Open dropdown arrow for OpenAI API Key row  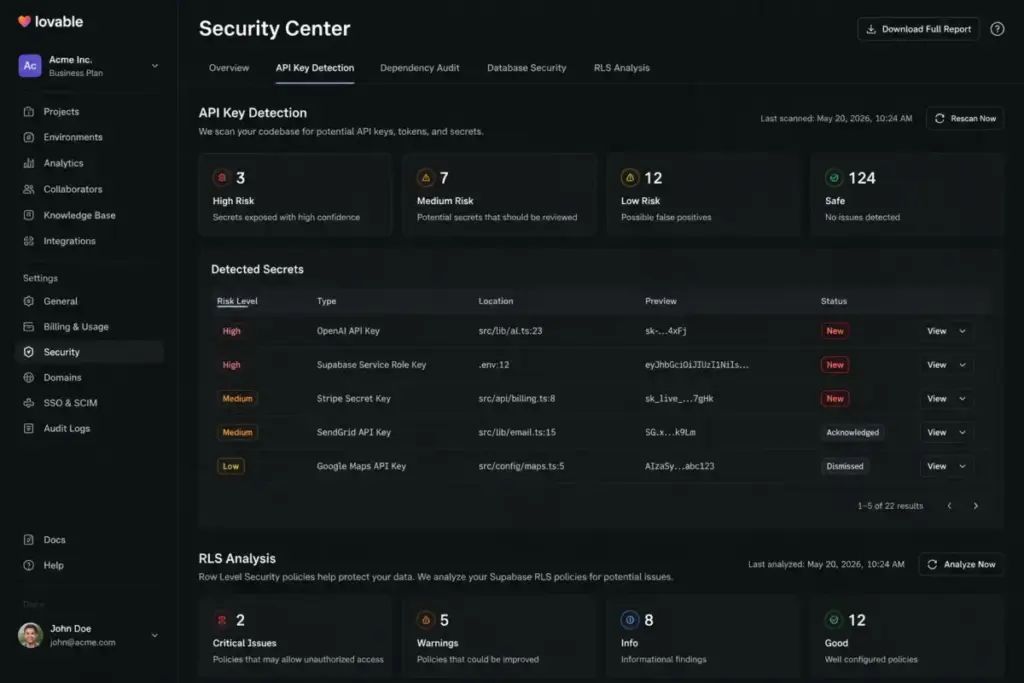click(962, 331)
